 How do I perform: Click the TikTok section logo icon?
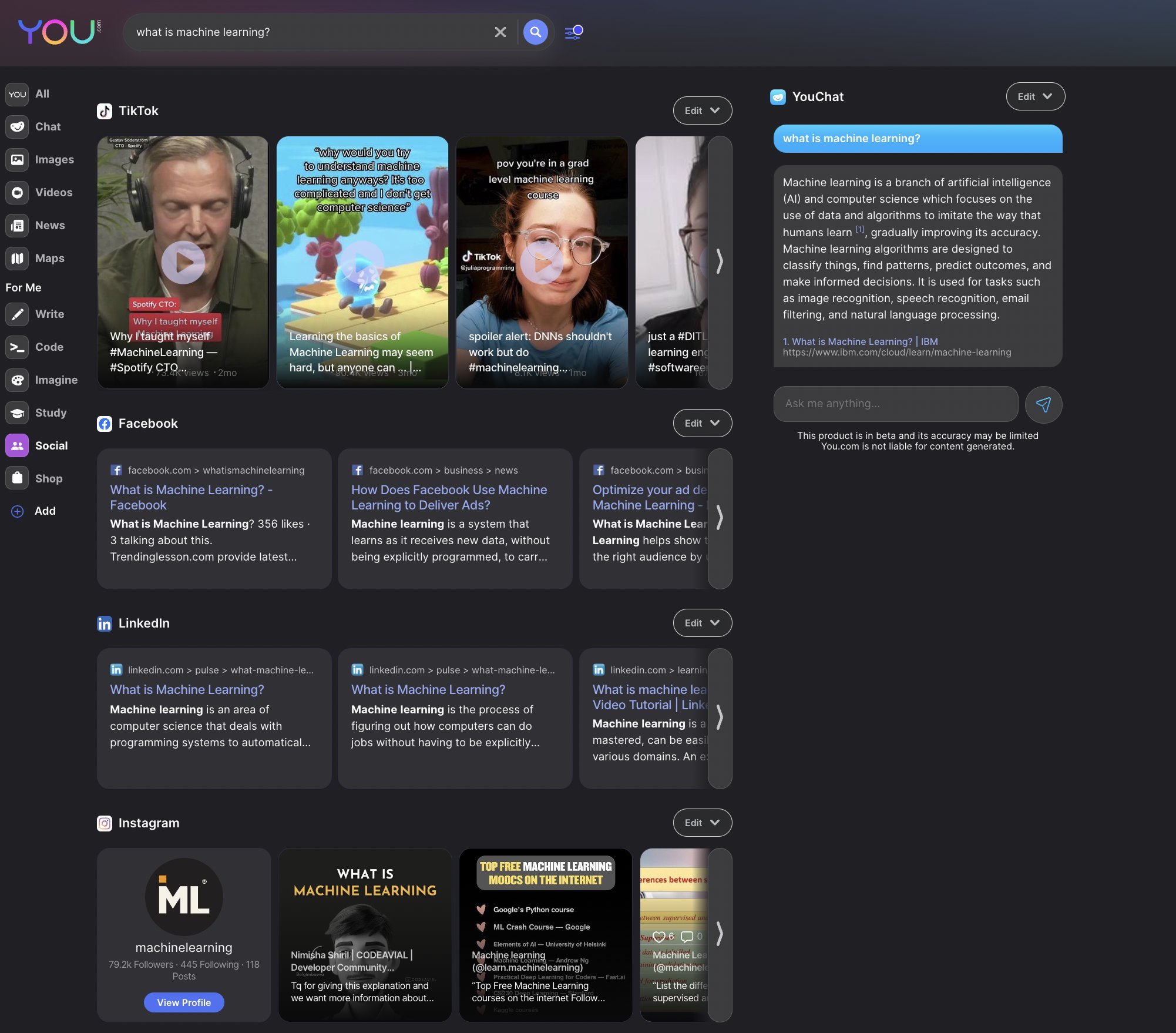[x=105, y=111]
